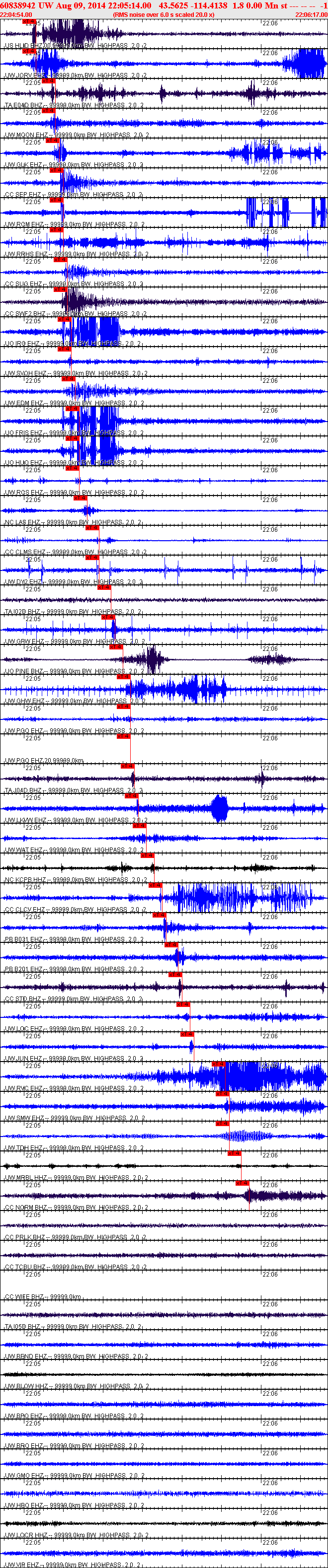Click the end time 22:06:17.00 label
This screenshot has width=328, height=1568.
pos(312,14)
